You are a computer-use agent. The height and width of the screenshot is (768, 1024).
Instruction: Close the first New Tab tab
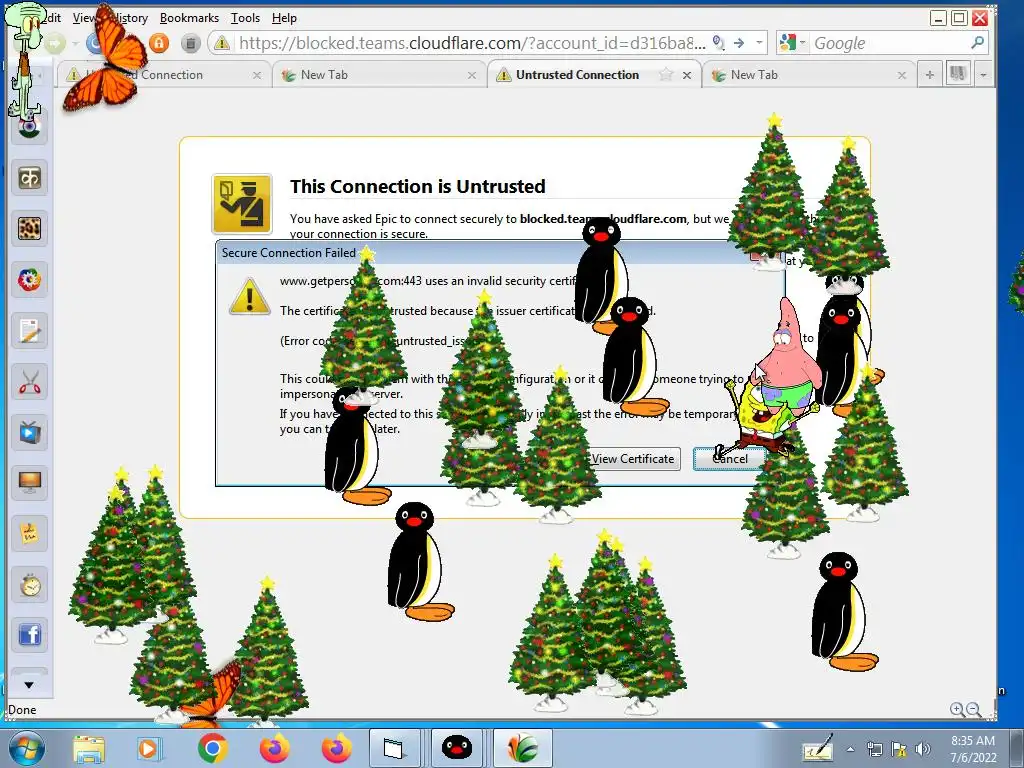472,76
